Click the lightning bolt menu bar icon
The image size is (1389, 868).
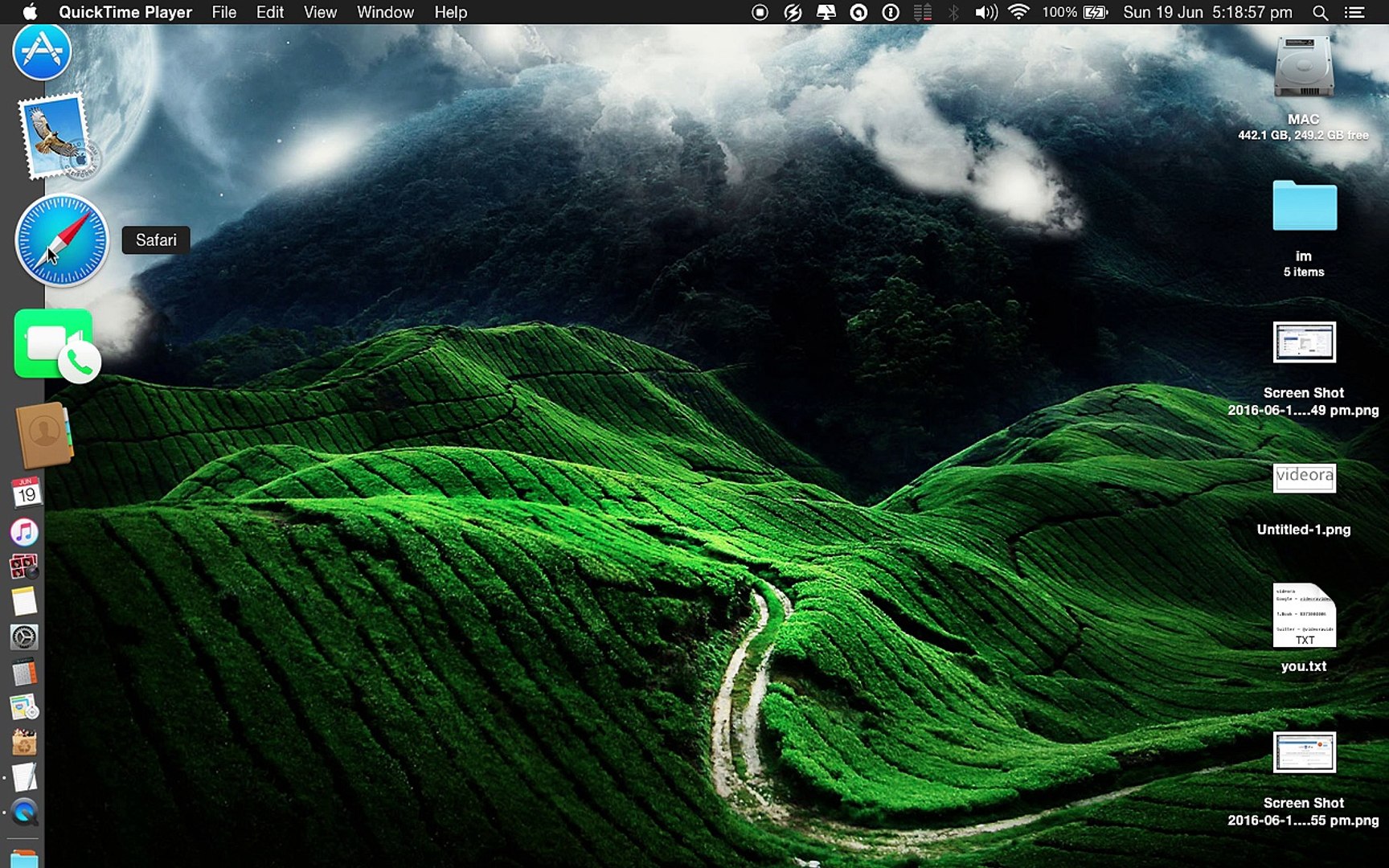[x=793, y=12]
